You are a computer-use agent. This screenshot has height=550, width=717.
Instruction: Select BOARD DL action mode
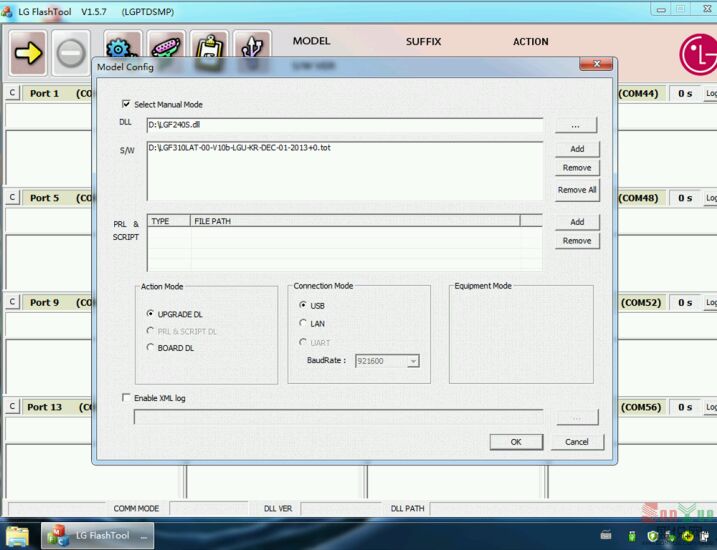[150, 347]
